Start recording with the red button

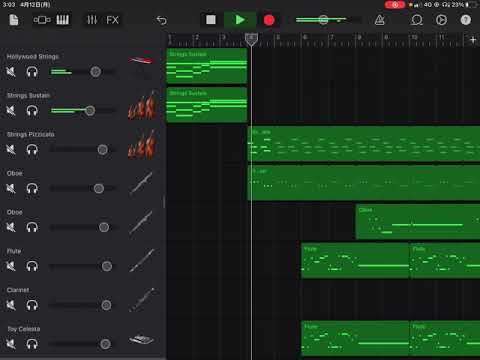(269, 20)
